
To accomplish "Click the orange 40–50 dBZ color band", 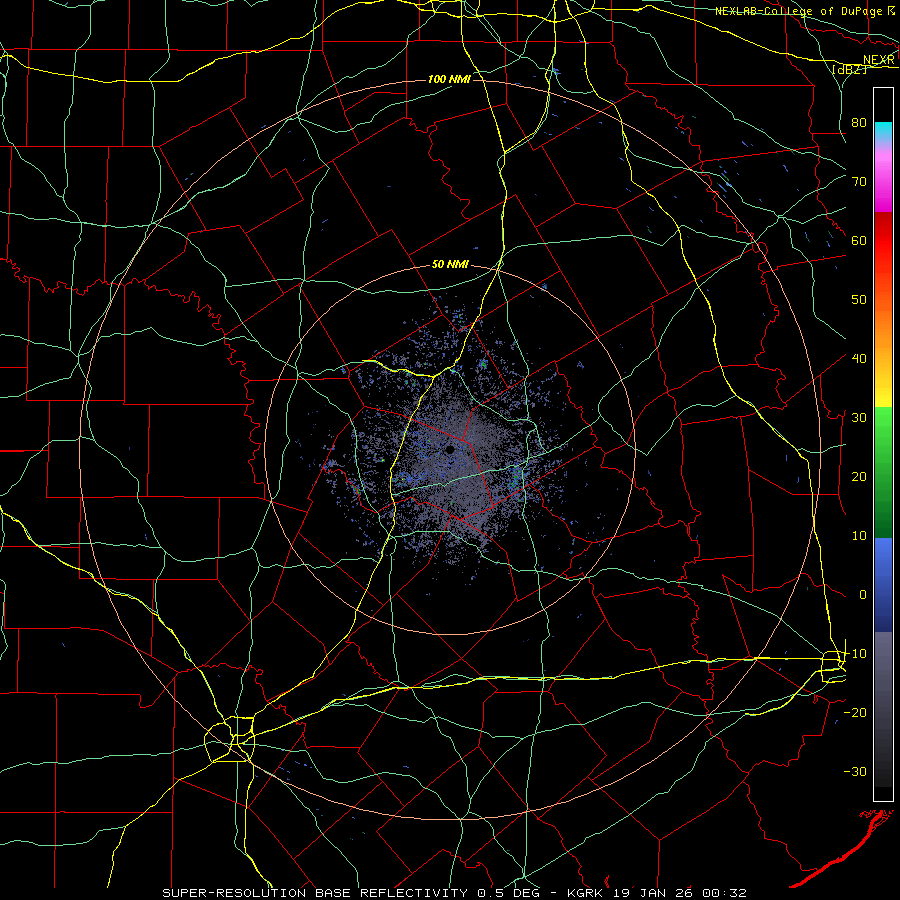I will (x=883, y=330).
